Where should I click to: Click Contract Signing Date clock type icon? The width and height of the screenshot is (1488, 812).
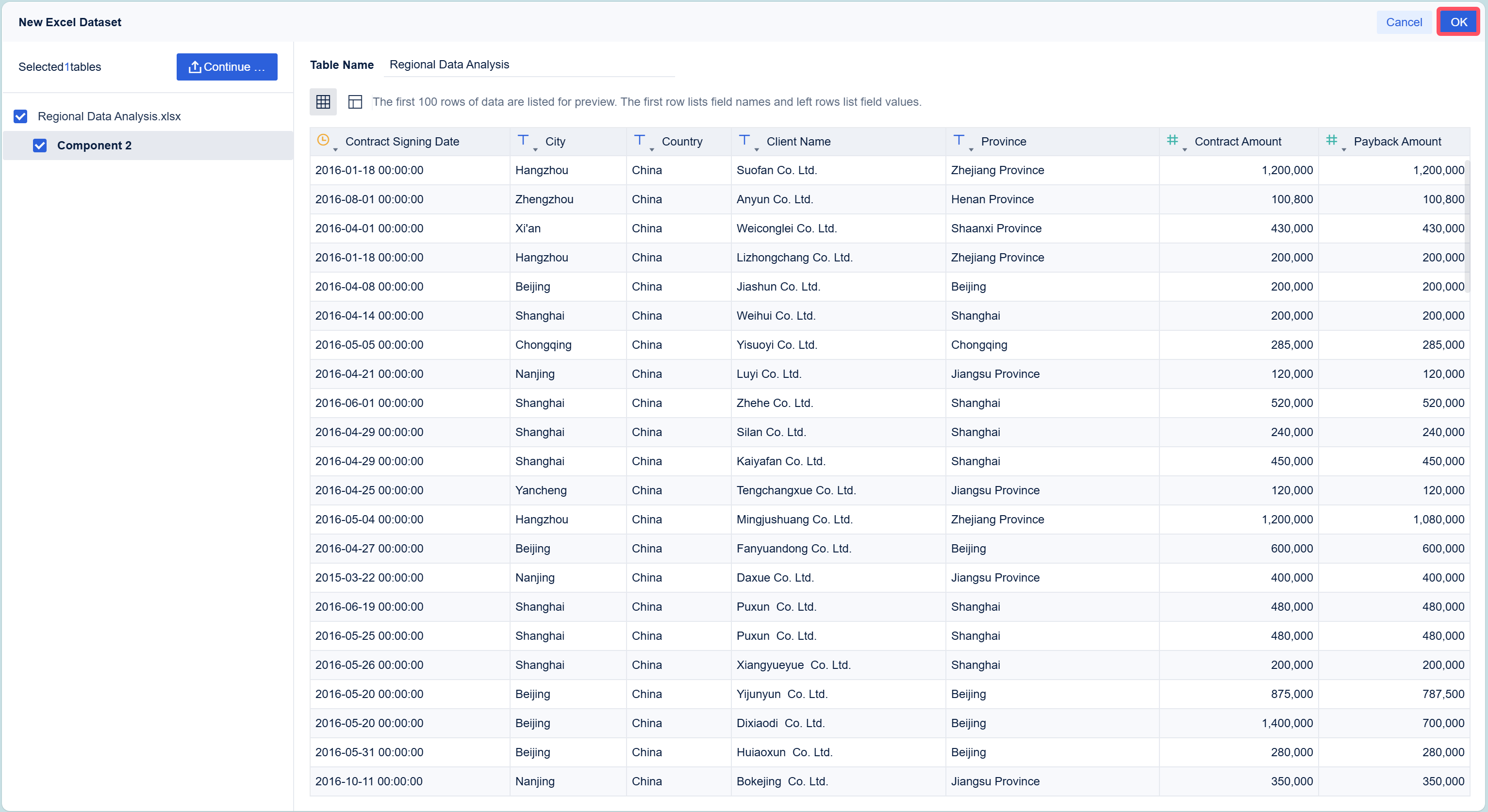point(323,140)
